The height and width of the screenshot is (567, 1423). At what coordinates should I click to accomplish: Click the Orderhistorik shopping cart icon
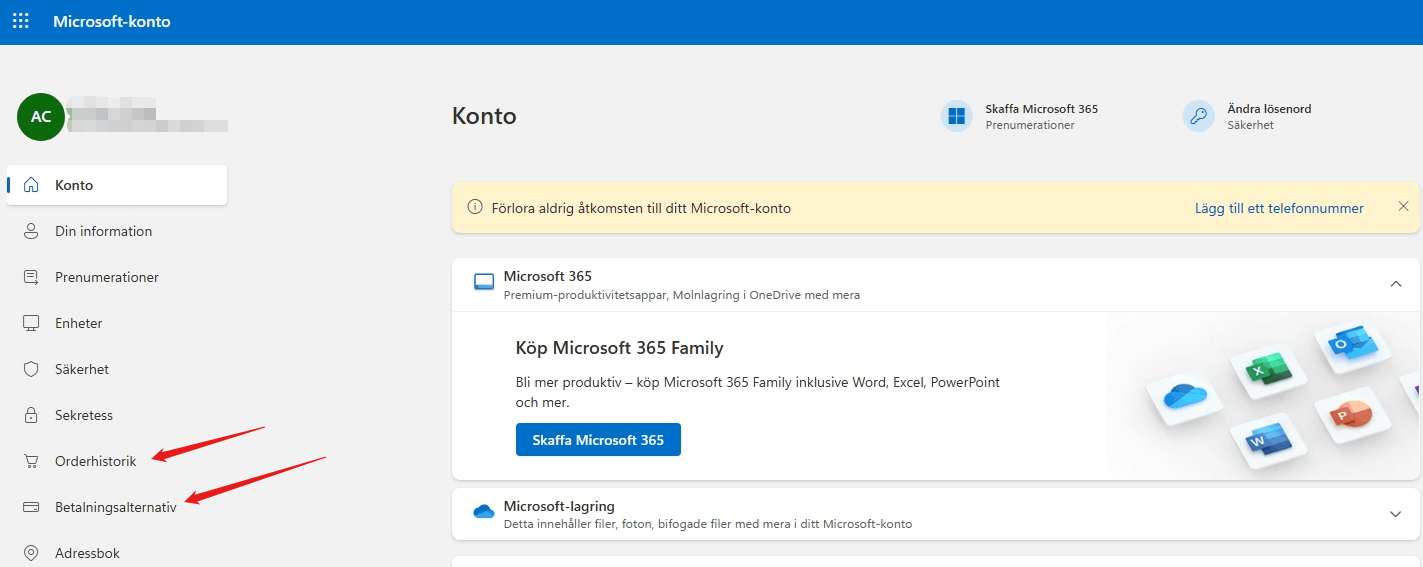pyautogui.click(x=31, y=461)
